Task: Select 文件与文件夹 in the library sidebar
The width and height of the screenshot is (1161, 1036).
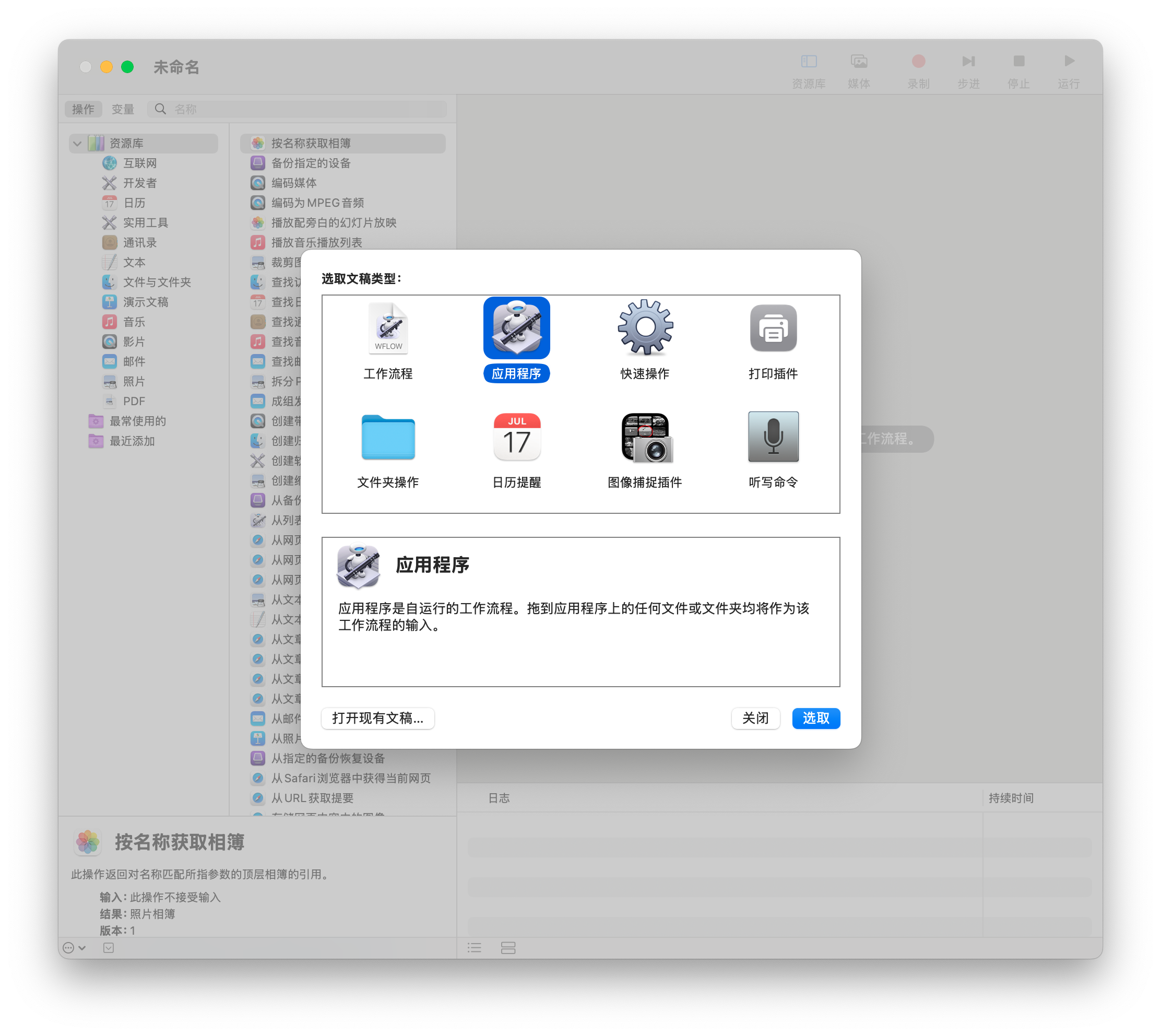Action: pos(157,282)
